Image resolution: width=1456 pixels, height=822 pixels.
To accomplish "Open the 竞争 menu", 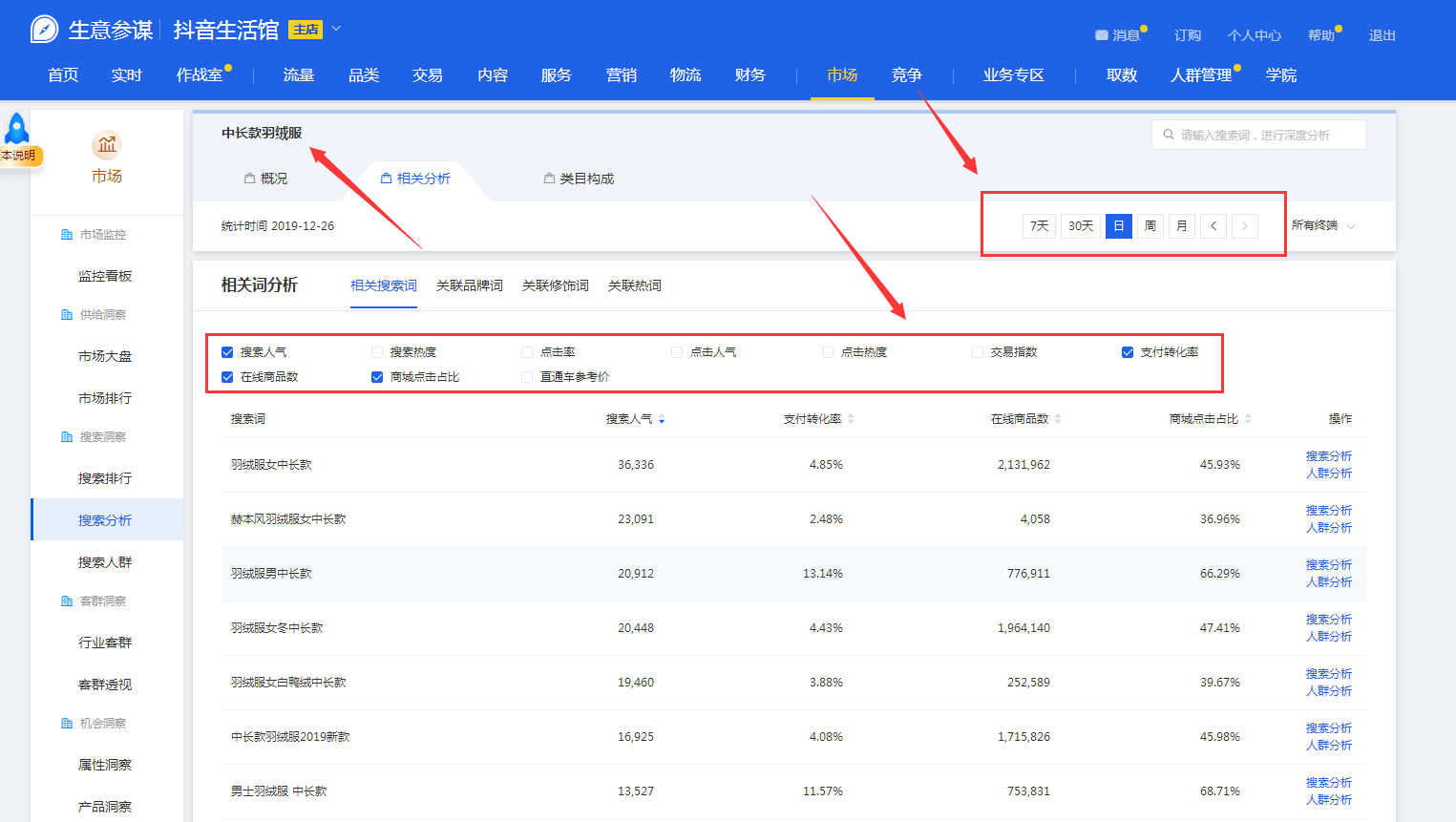I will click(x=907, y=74).
